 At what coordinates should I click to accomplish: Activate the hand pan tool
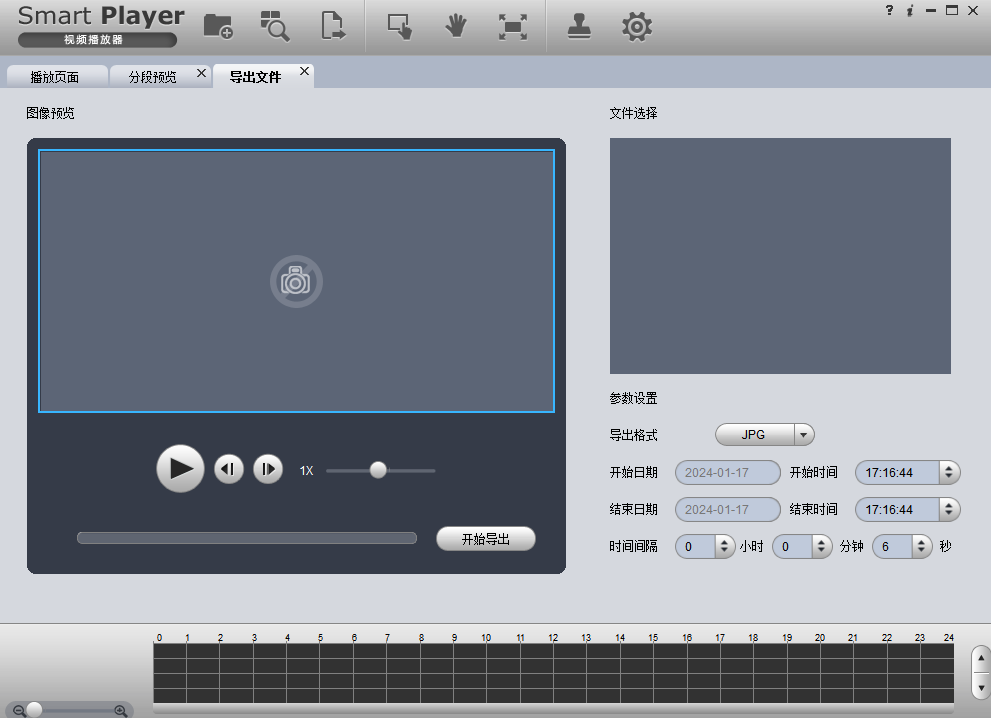tap(456, 26)
